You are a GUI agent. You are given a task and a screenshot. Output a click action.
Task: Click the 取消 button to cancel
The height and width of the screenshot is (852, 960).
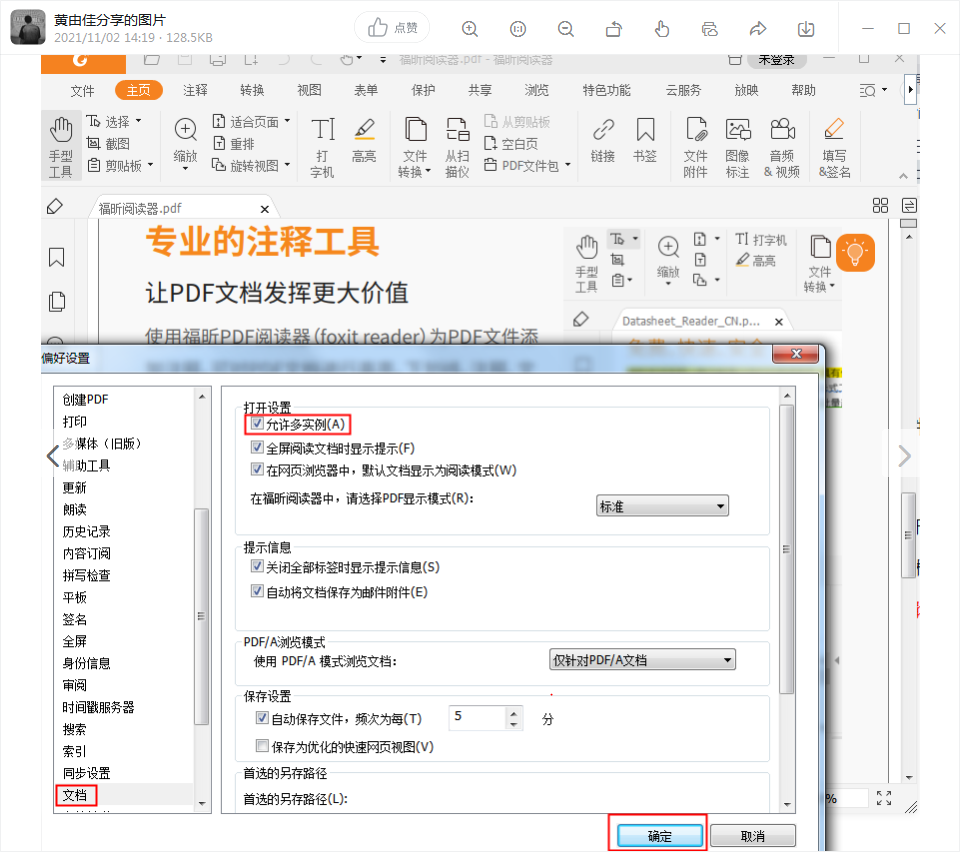point(753,834)
